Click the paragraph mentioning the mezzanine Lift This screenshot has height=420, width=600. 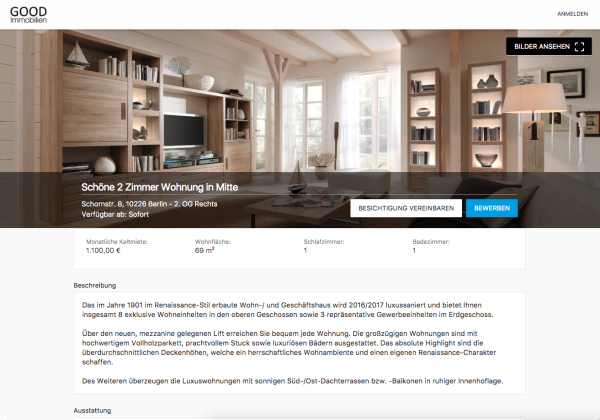click(289, 348)
